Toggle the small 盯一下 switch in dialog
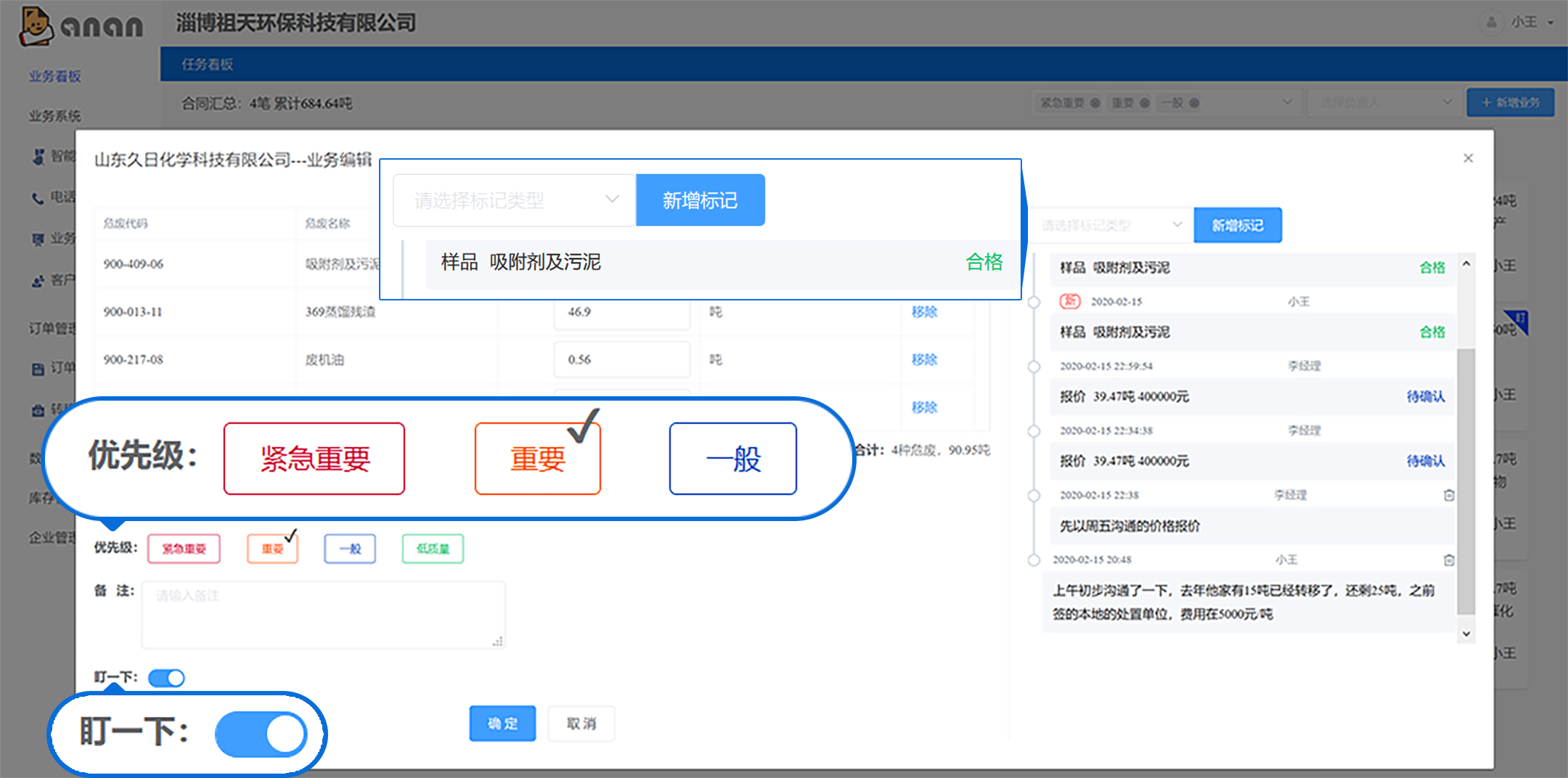1568x778 pixels. (167, 678)
